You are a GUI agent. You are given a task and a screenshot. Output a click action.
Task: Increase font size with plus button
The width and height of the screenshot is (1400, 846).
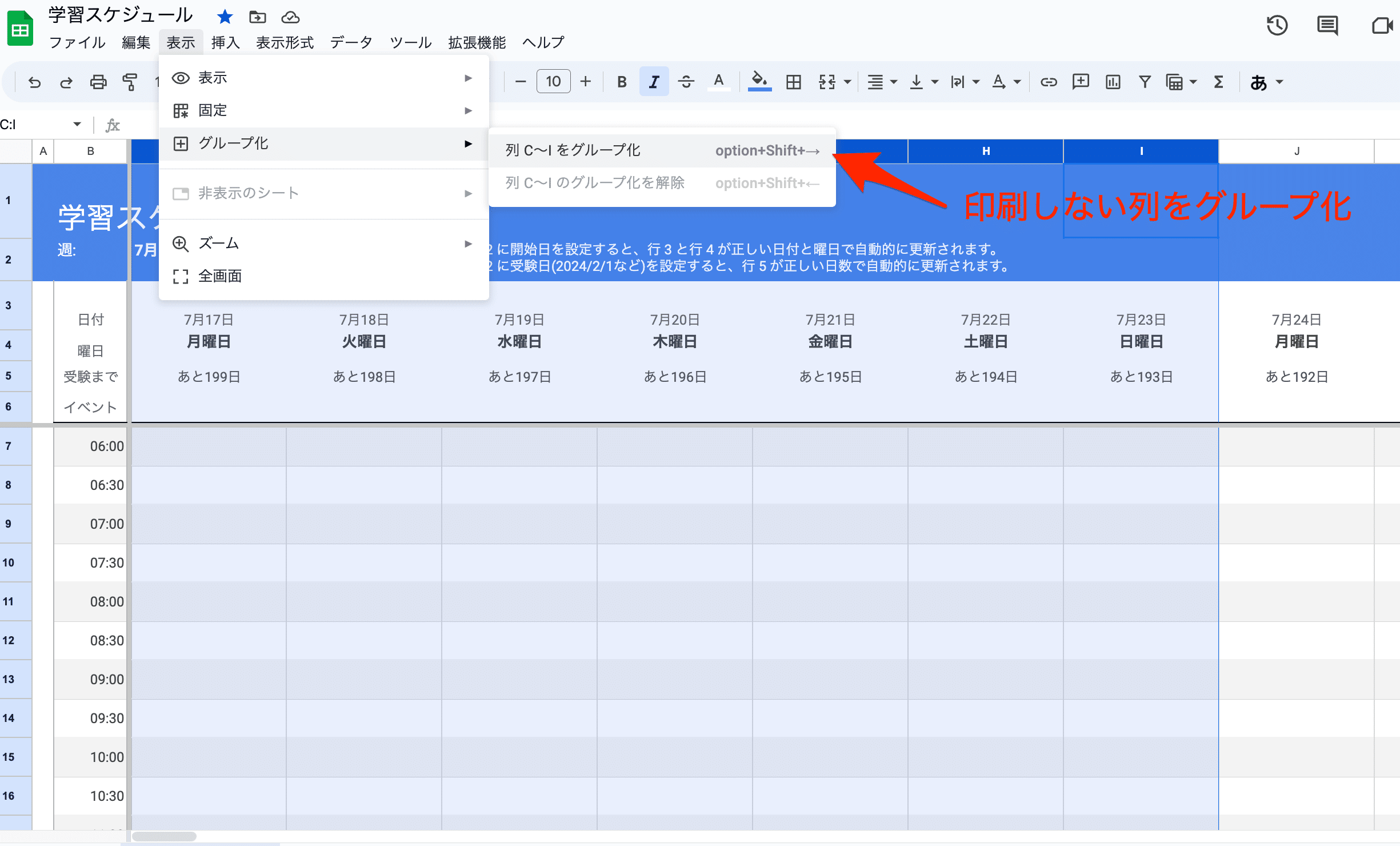[x=585, y=82]
